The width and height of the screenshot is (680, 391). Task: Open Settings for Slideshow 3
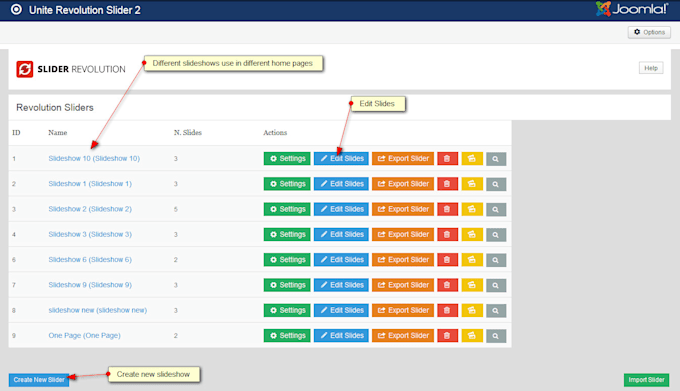[287, 235]
